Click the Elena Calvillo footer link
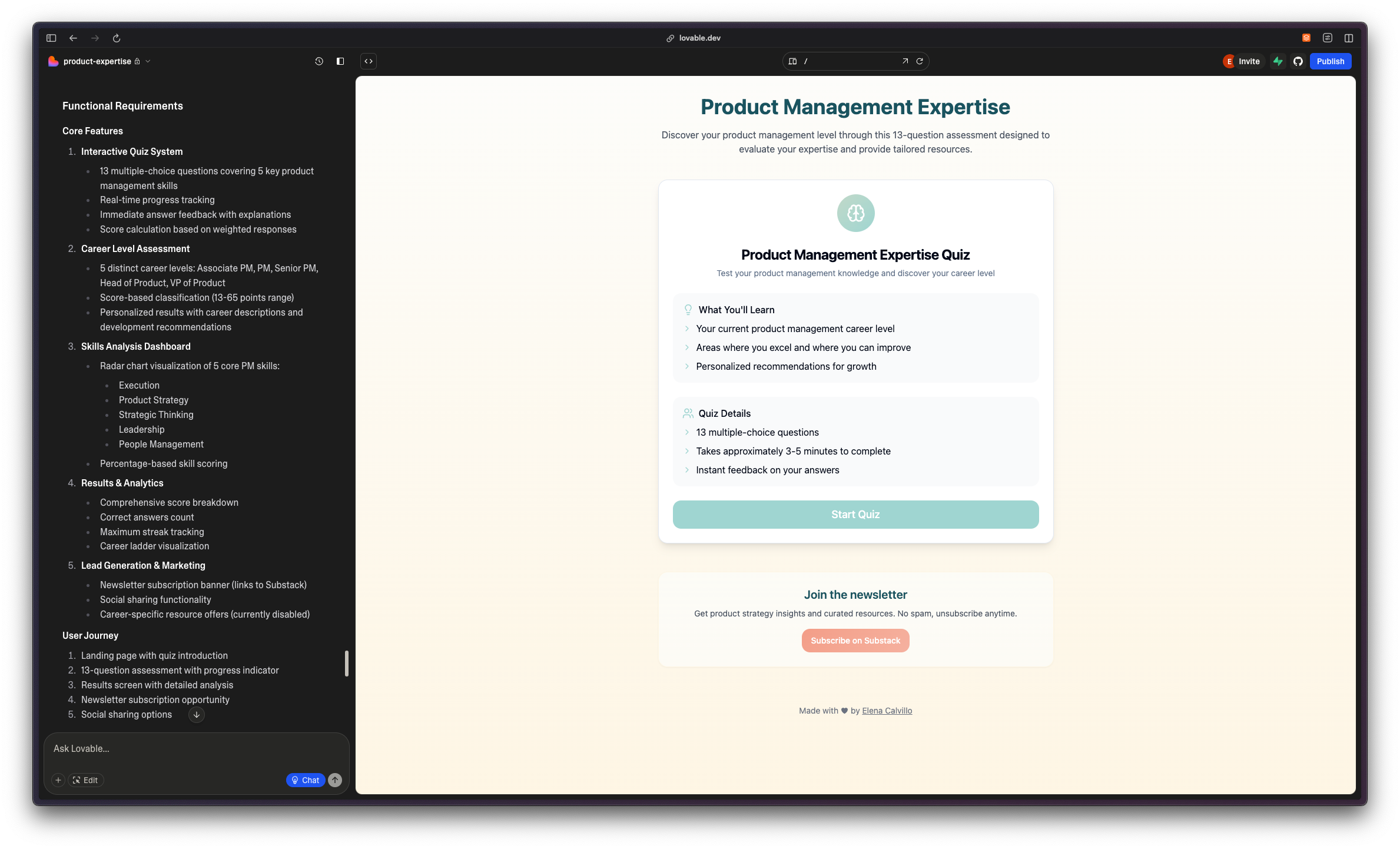Viewport: 1400px width, 849px height. pyautogui.click(x=887, y=711)
